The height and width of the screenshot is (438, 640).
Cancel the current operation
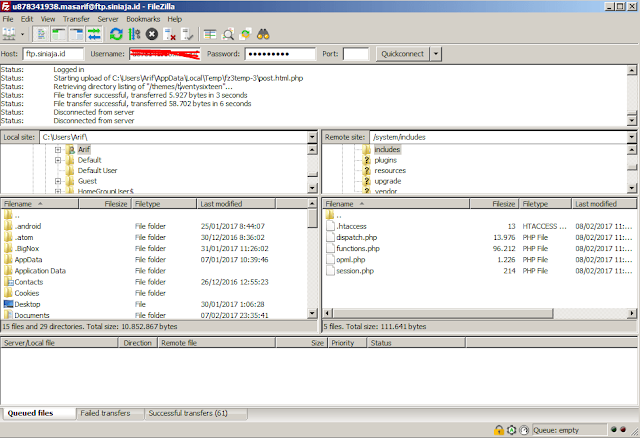(152, 34)
